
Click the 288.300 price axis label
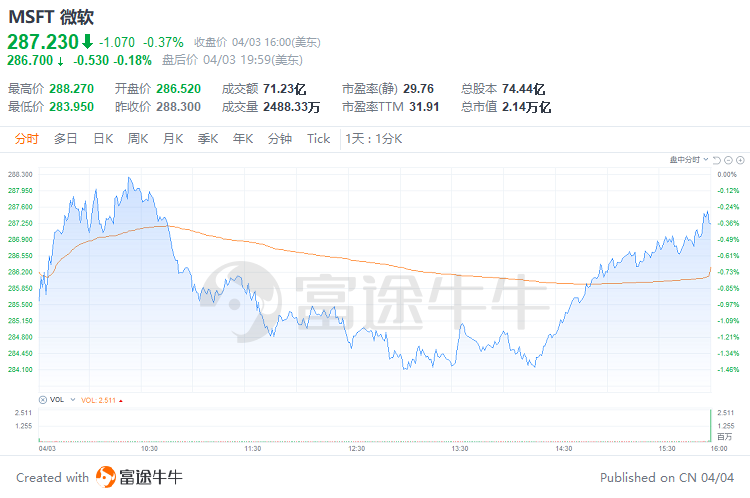tap(20, 175)
